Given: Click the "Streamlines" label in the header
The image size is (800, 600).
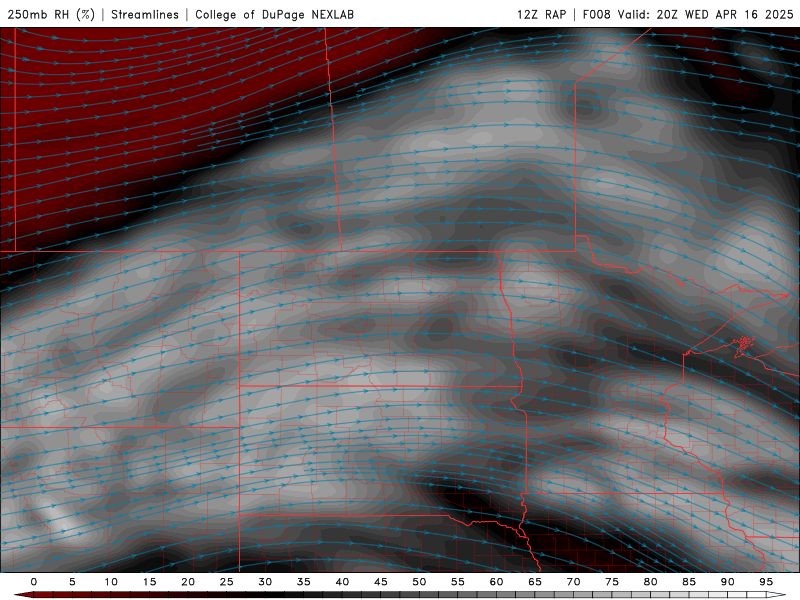Looking at the screenshot, I should [145, 14].
